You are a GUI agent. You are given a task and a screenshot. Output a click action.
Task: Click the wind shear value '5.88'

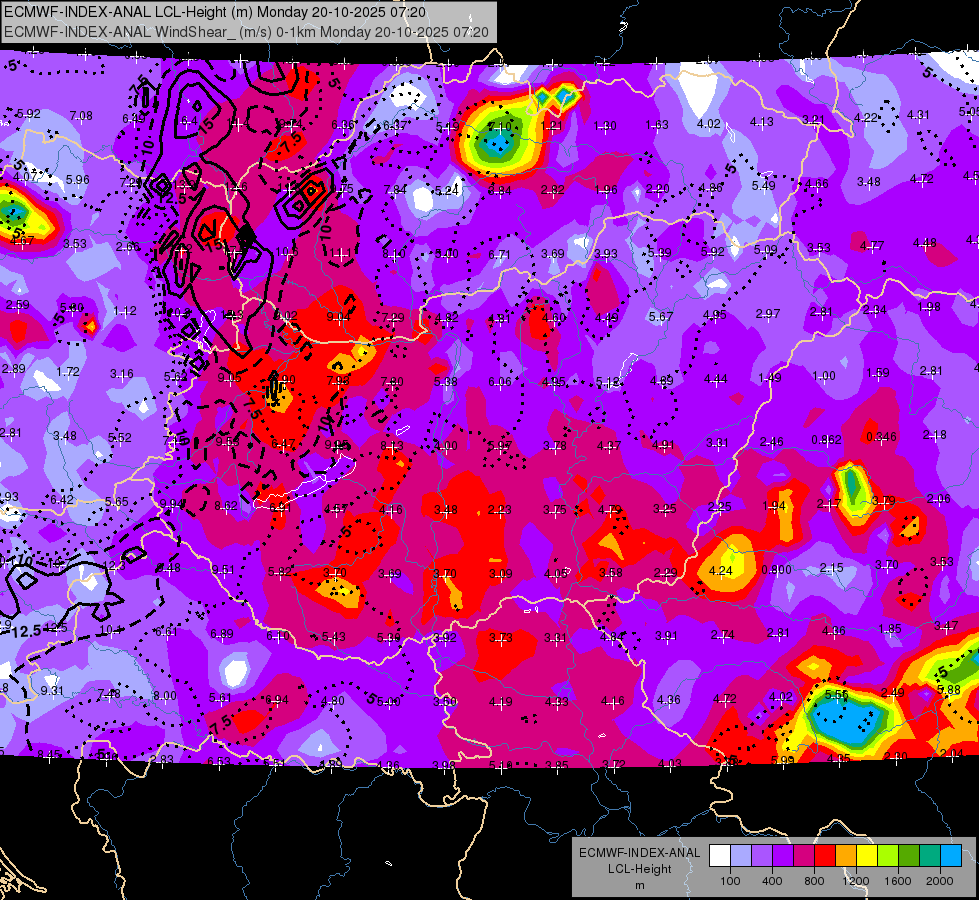[x=948, y=690]
